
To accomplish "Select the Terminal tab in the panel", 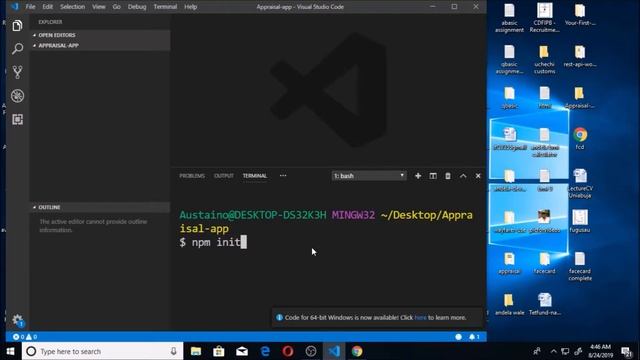I will 255,176.
